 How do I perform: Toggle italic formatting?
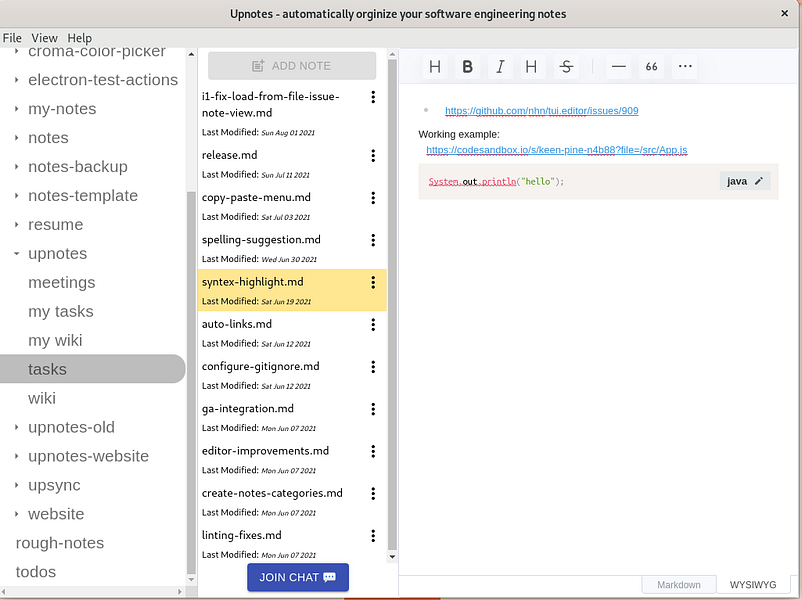500,66
